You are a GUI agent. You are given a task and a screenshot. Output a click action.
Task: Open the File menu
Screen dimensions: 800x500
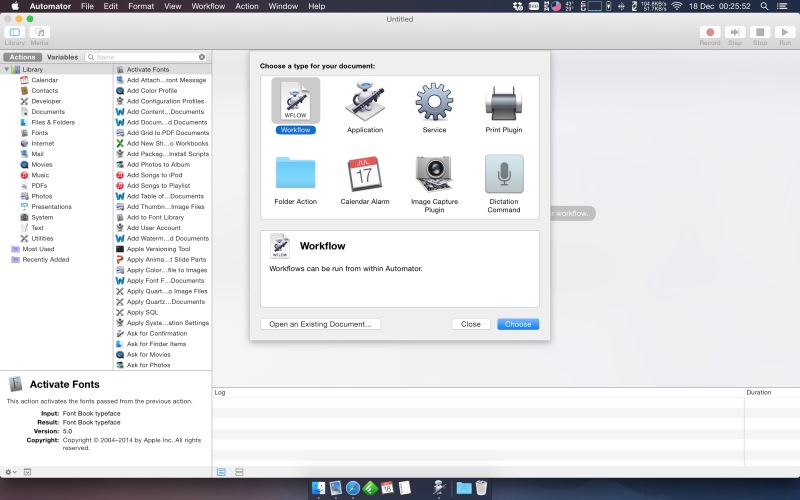[87, 6]
